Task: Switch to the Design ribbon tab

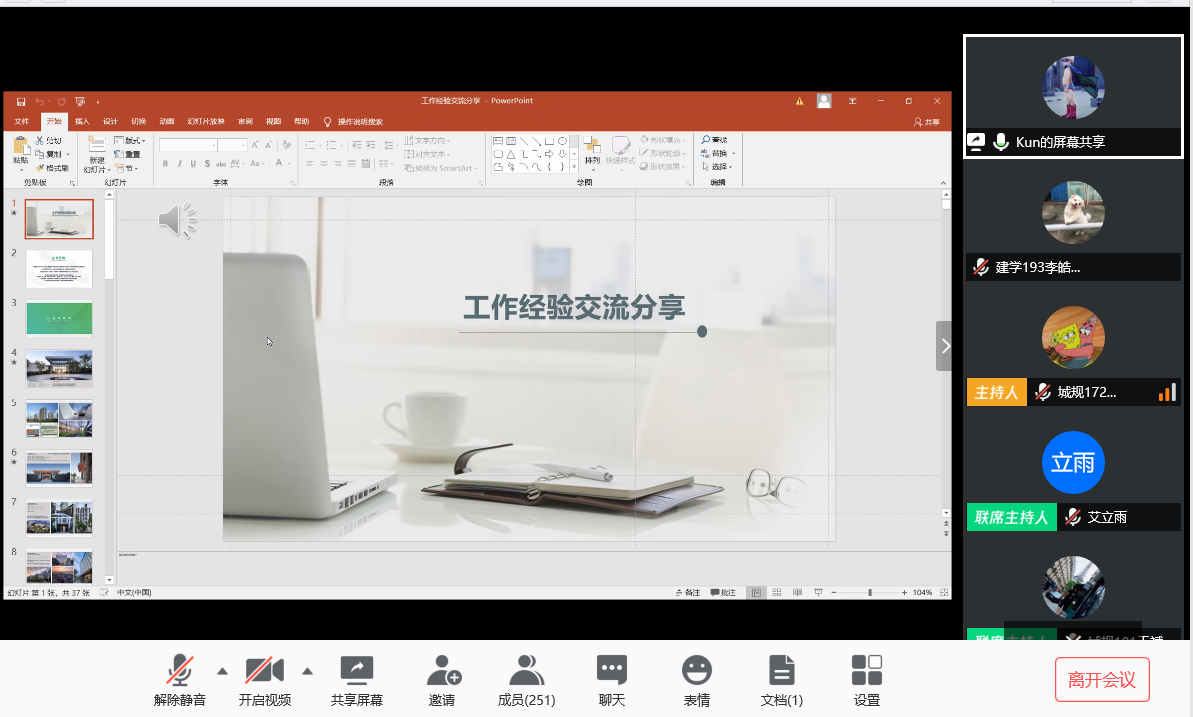Action: pyautogui.click(x=110, y=122)
